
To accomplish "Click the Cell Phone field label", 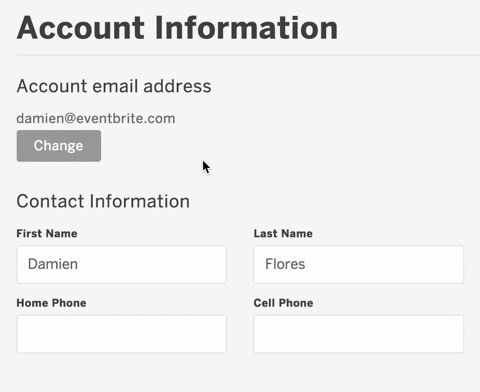I will point(283,303).
